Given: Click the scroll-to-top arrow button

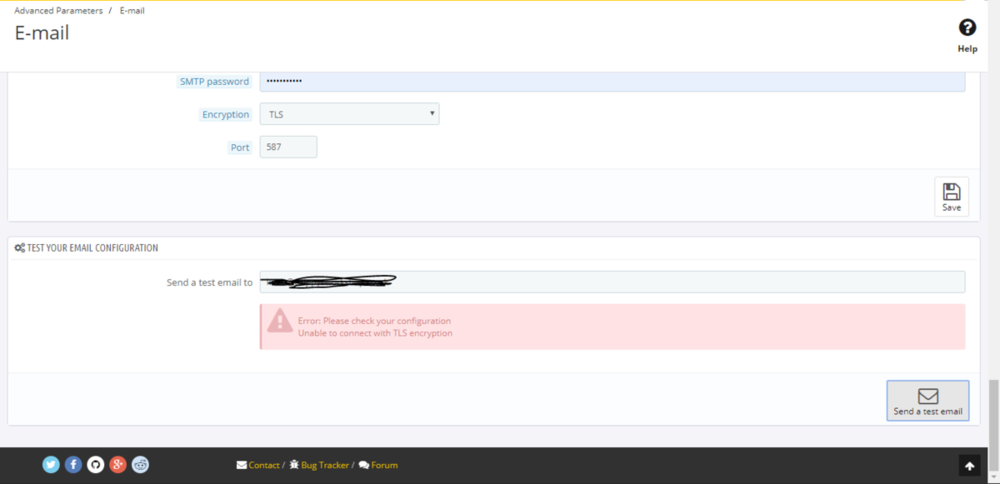Looking at the screenshot, I should pos(968,465).
